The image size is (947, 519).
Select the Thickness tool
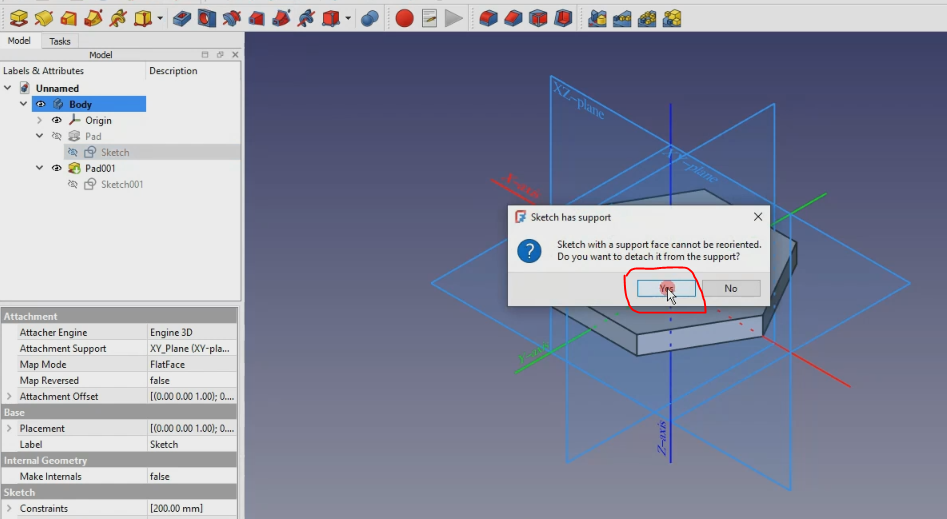563,19
